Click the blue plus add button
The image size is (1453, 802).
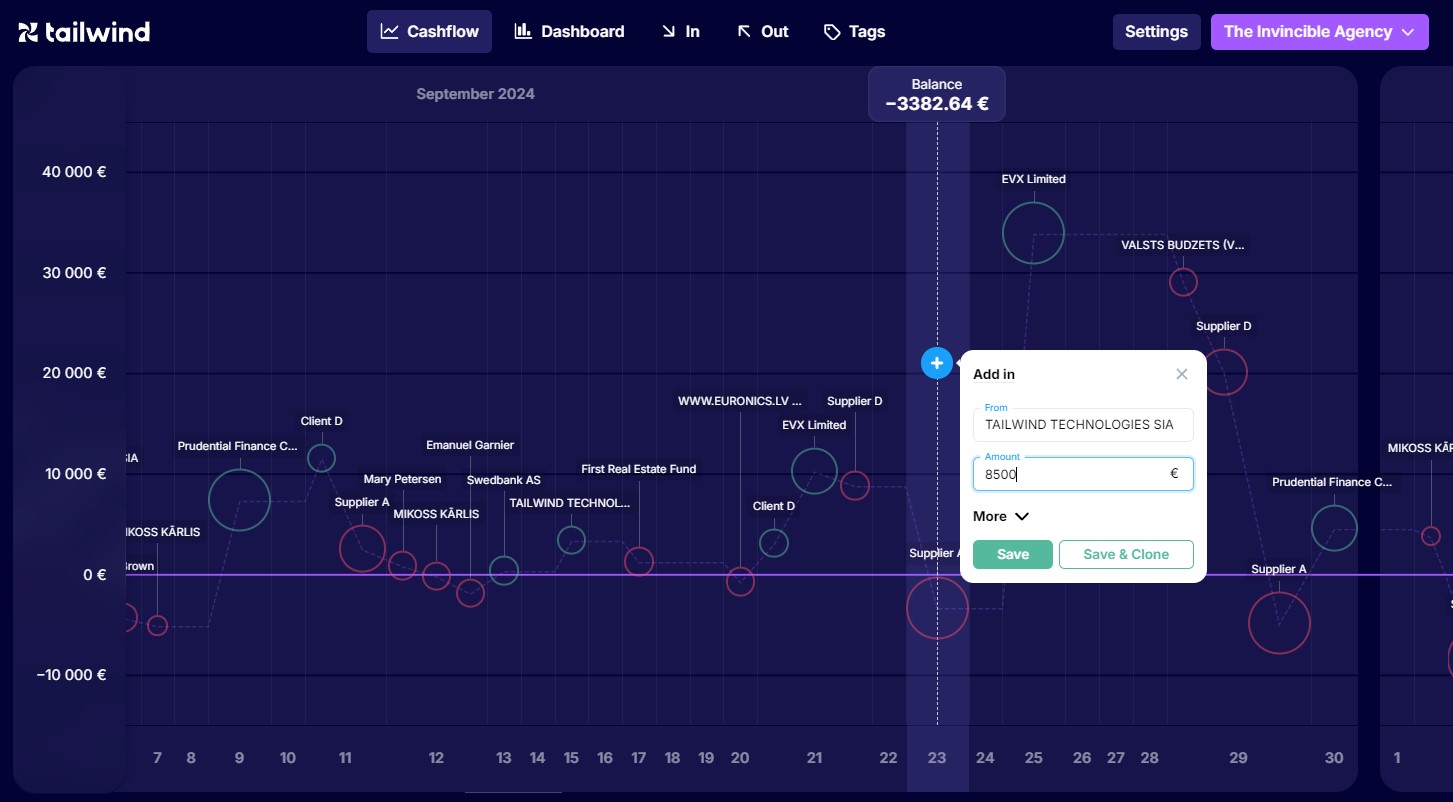tap(937, 363)
